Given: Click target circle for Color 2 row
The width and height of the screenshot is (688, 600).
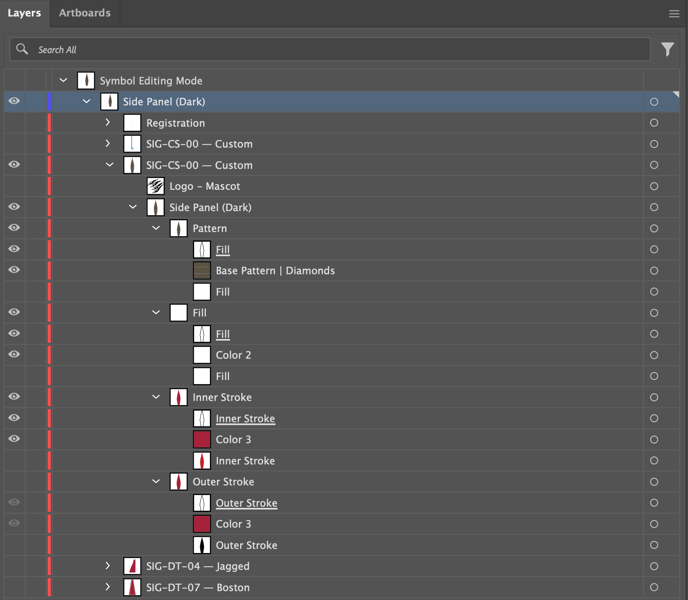Looking at the screenshot, I should (x=654, y=355).
